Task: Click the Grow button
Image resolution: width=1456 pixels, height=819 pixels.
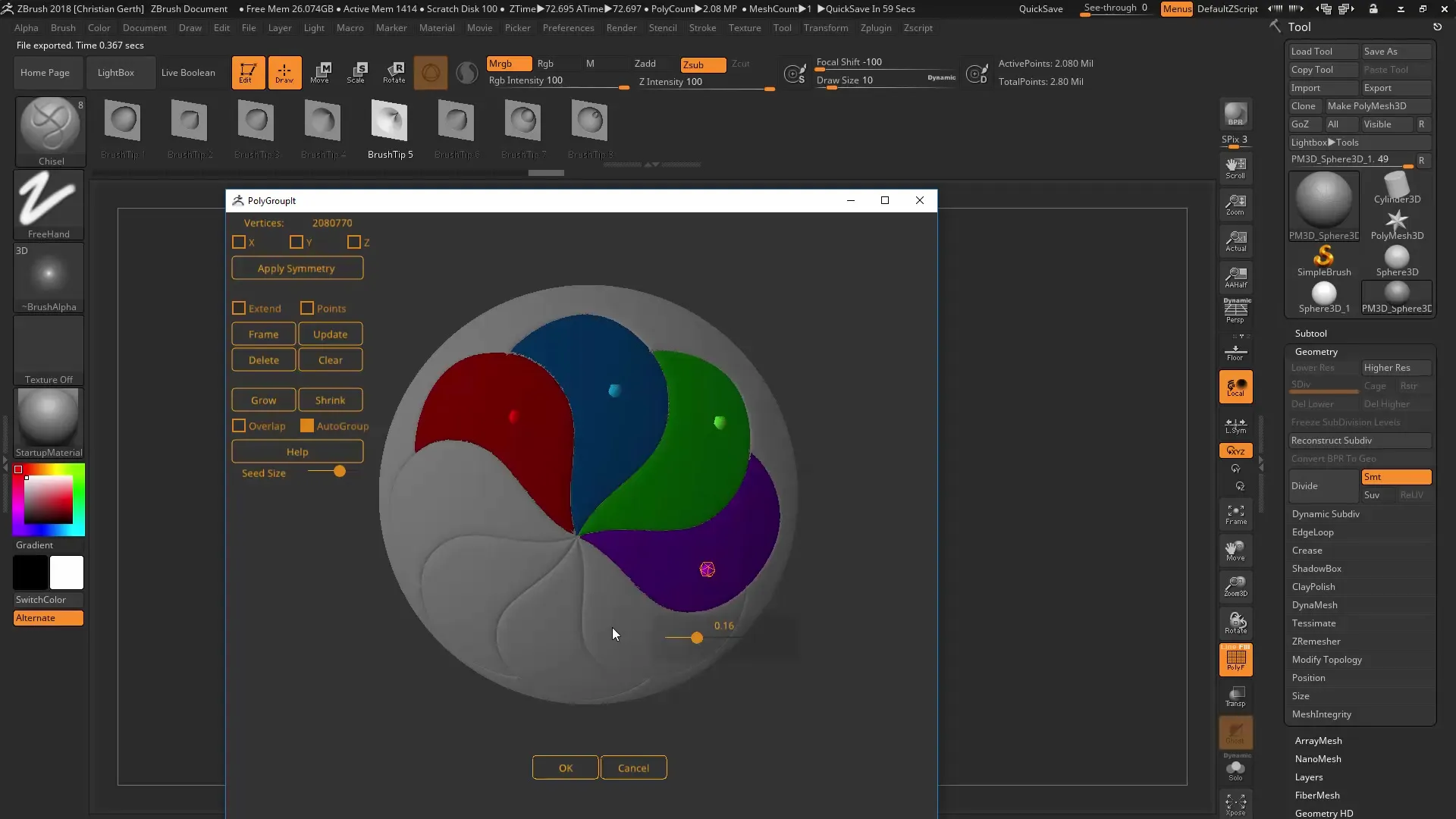Action: (263, 400)
